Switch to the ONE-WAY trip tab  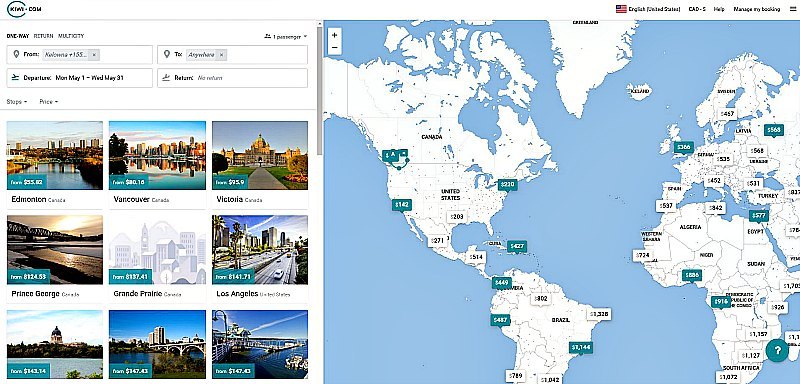(x=17, y=36)
